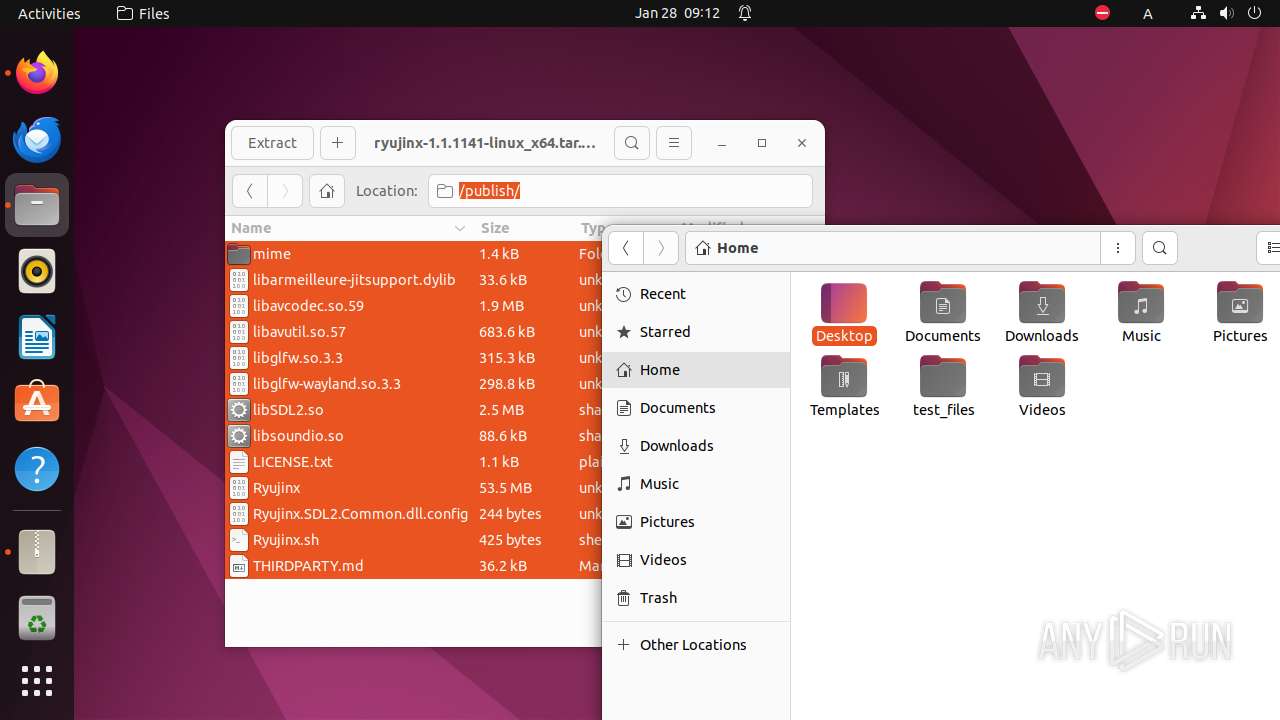This screenshot has height=720, width=1280.
Task: Select Home in Files sidebar
Action: (x=696, y=370)
